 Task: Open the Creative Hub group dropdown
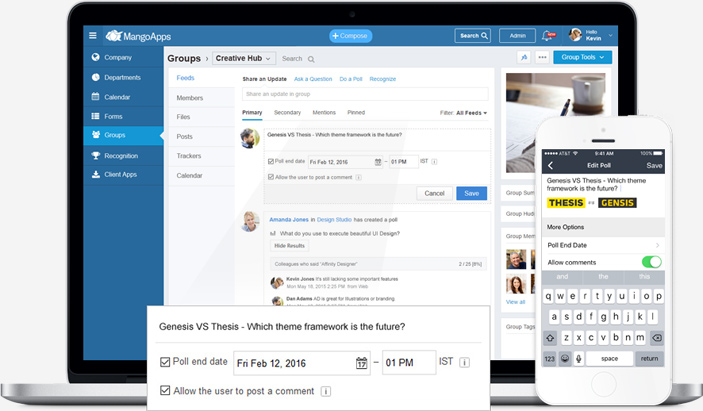[243, 59]
